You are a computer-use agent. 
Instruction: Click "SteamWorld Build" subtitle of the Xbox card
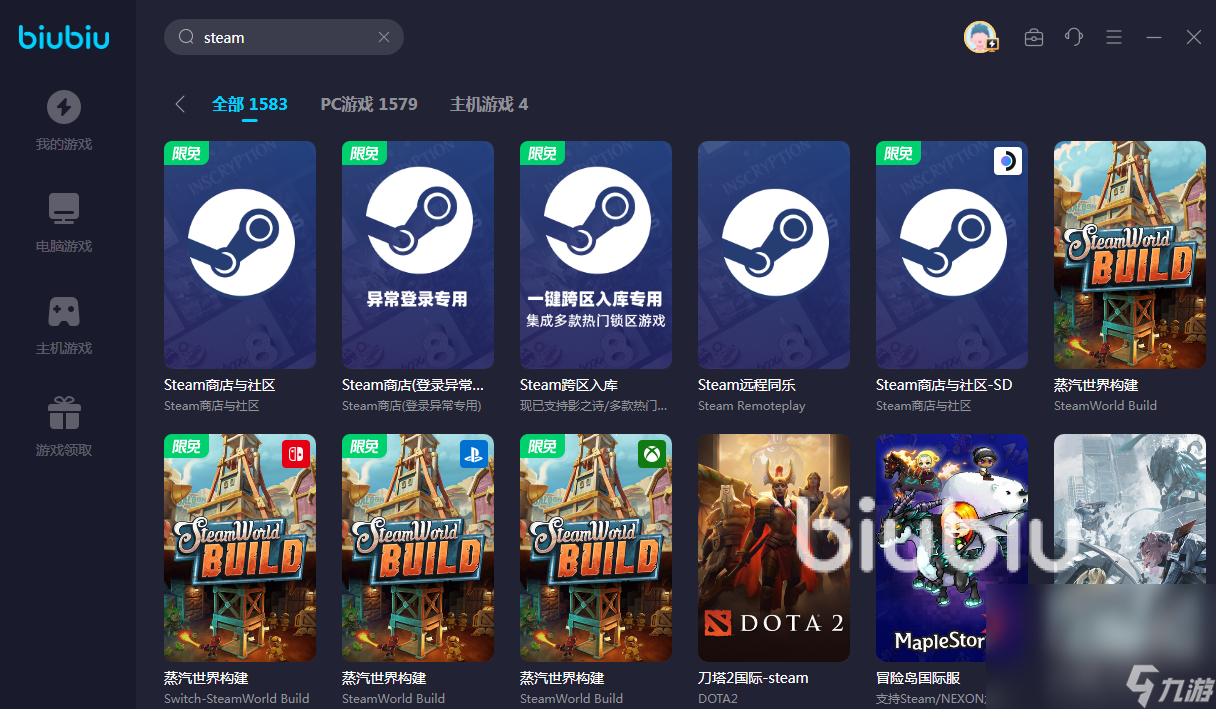pyautogui.click(x=571, y=699)
